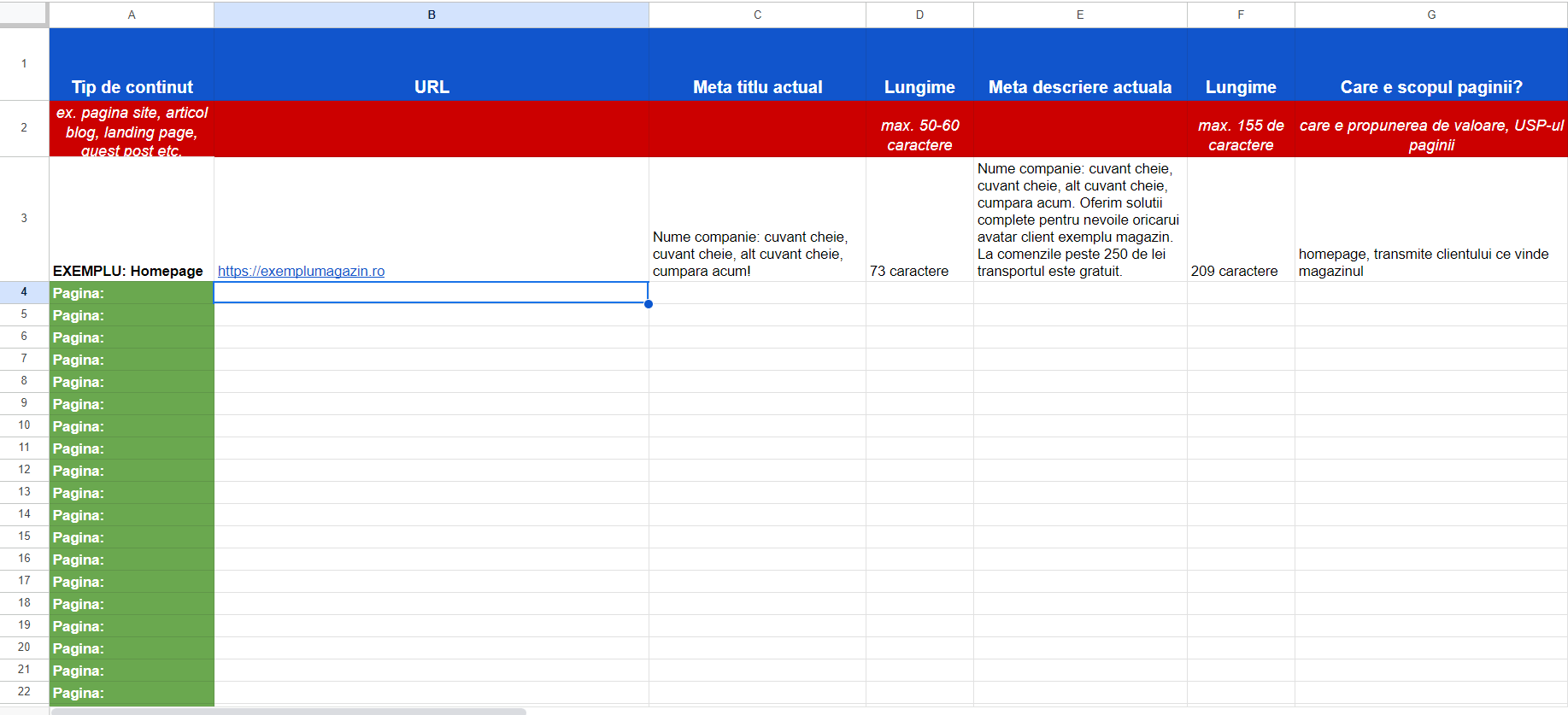Click the 'URL' header cell
This screenshot has height=715, width=1568.
click(432, 65)
